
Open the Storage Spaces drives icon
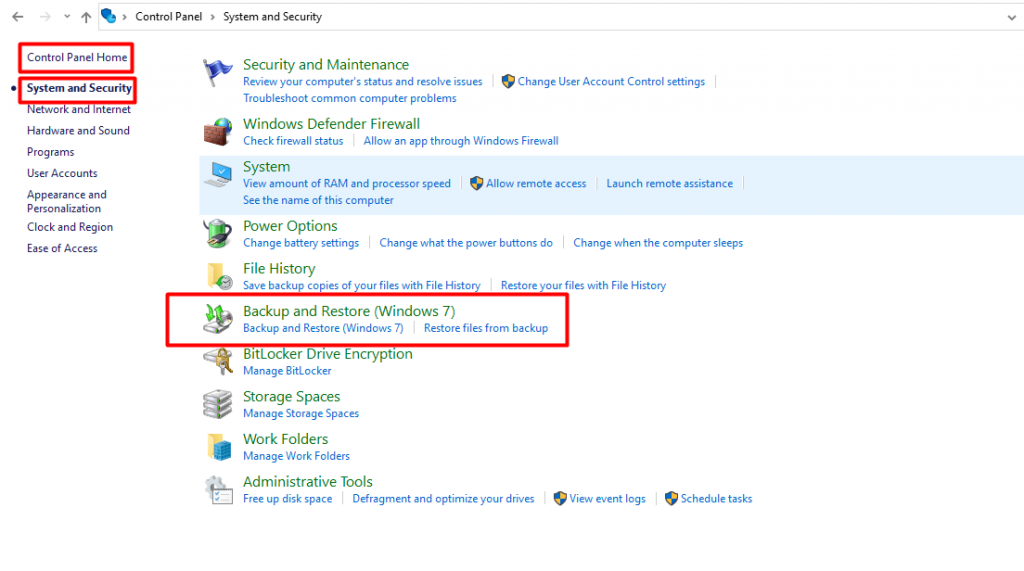coord(218,404)
